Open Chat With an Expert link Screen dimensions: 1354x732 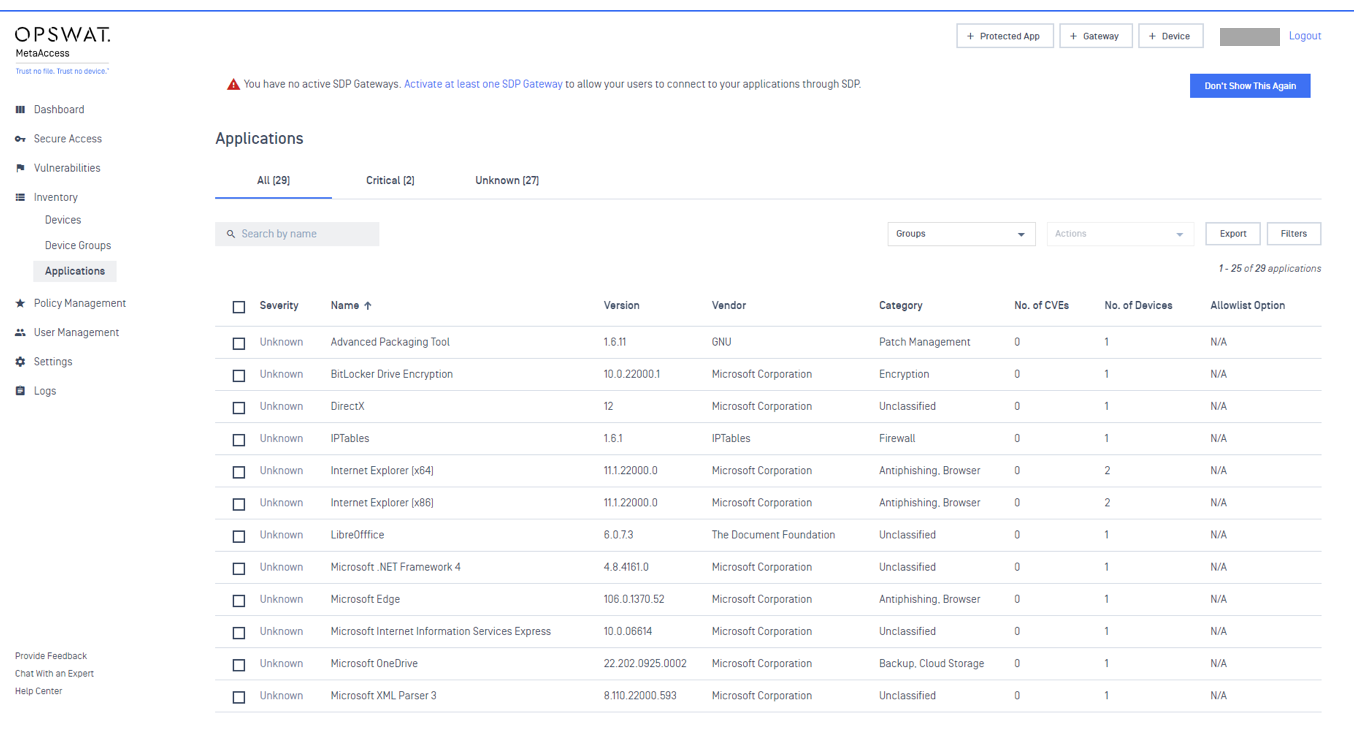point(54,674)
